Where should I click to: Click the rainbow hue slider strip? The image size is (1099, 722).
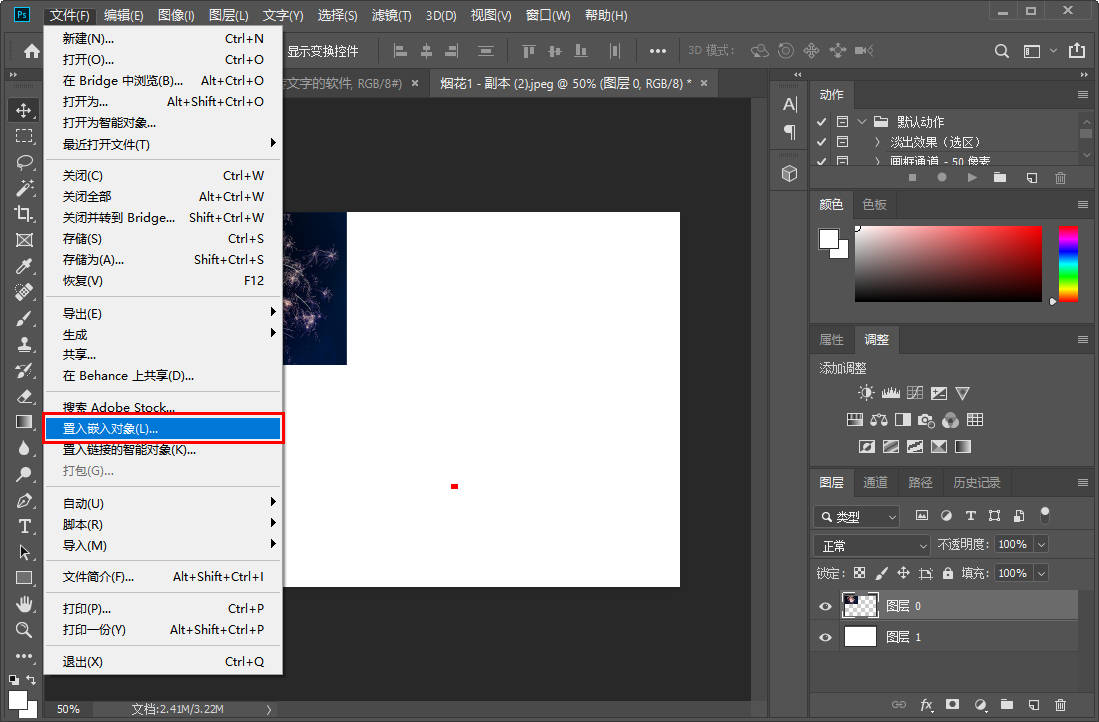tap(1068, 262)
